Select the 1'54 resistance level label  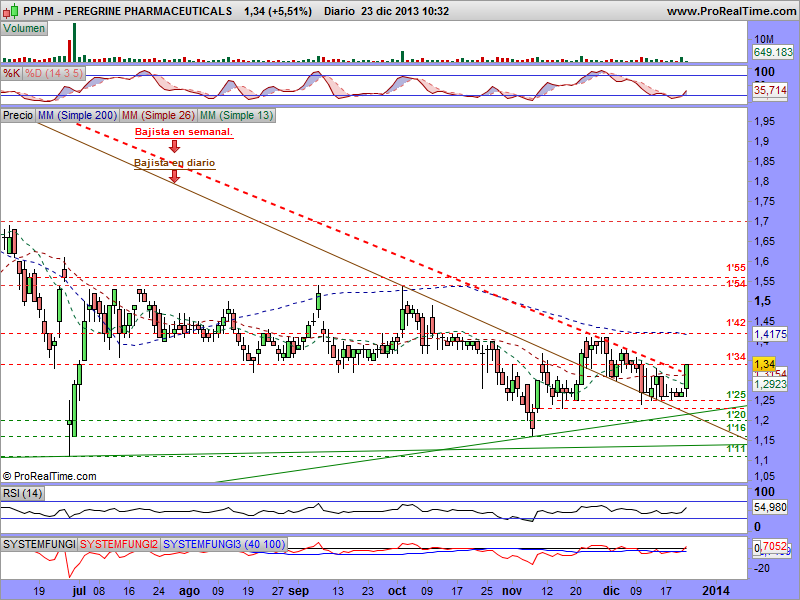click(736, 283)
